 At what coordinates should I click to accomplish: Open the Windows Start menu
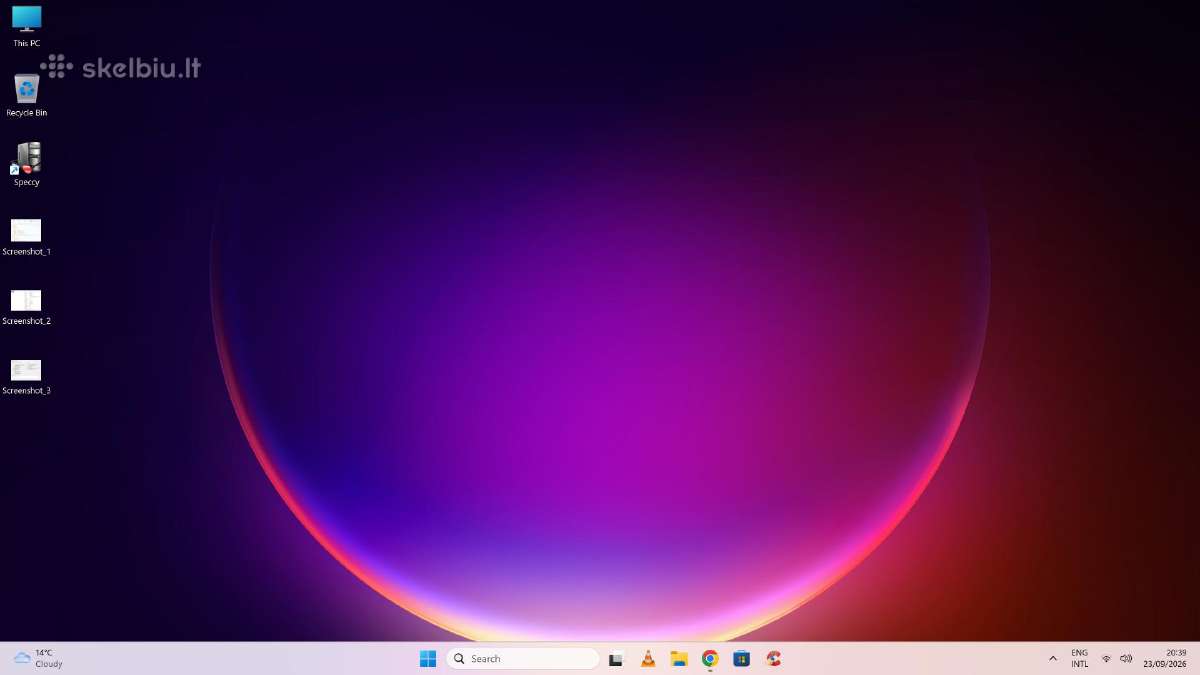pyautogui.click(x=428, y=658)
